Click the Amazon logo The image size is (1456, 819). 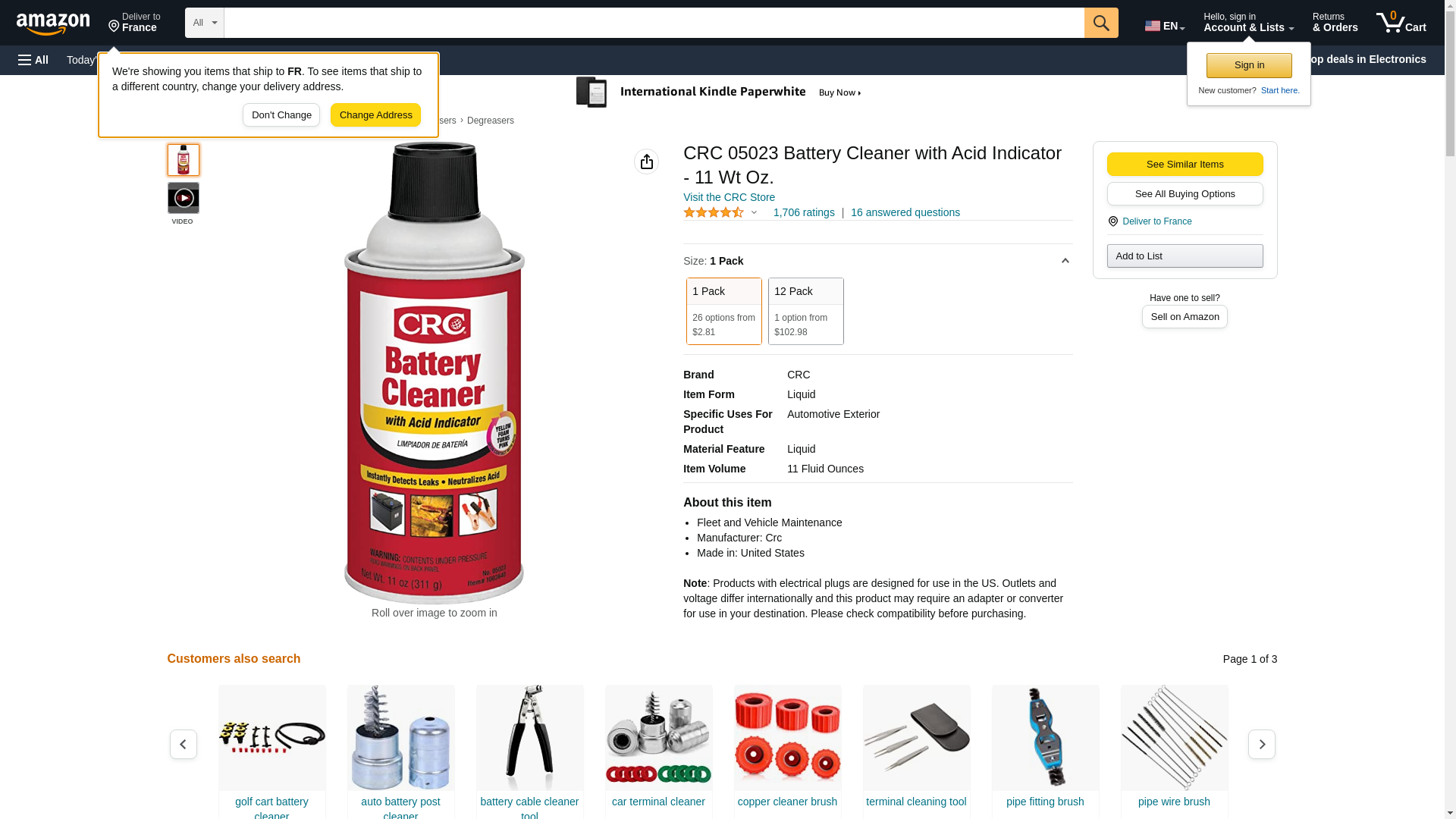(x=53, y=24)
